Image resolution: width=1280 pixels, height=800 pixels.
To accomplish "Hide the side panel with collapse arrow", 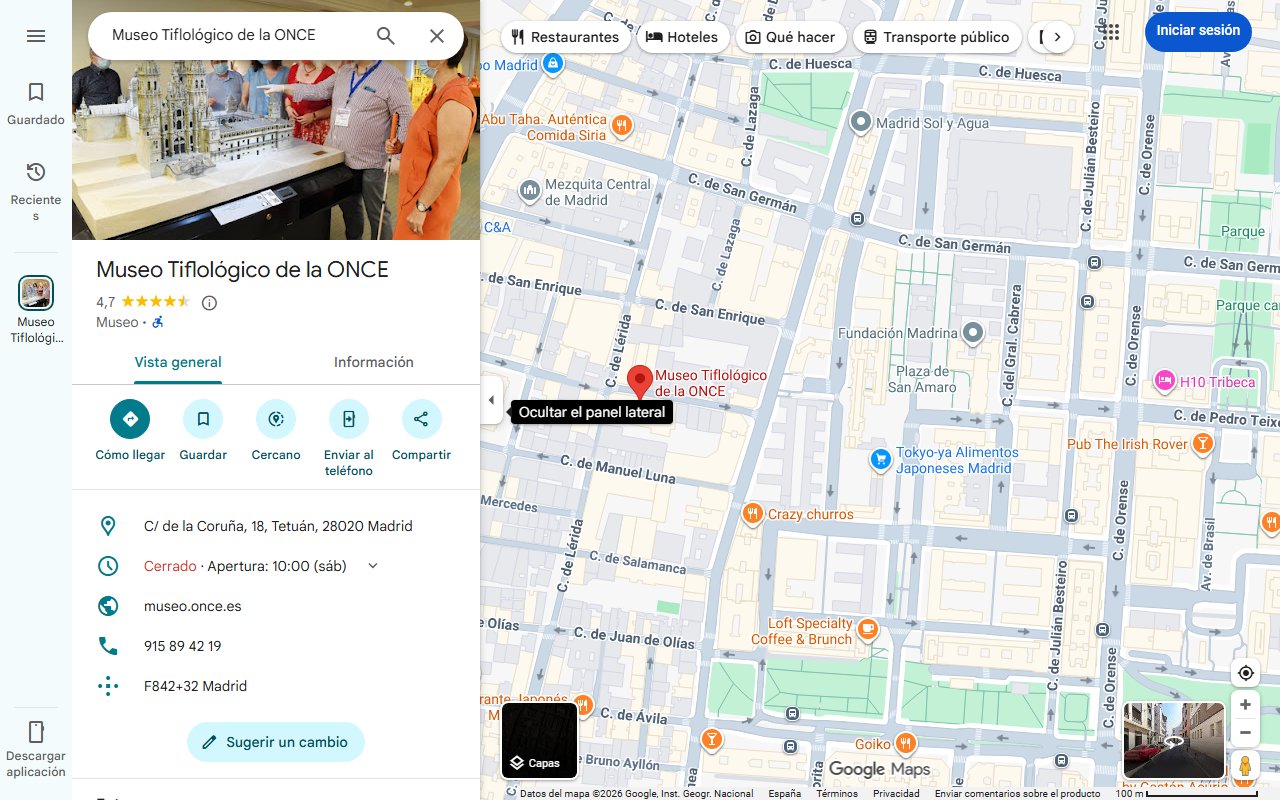I will coord(491,401).
